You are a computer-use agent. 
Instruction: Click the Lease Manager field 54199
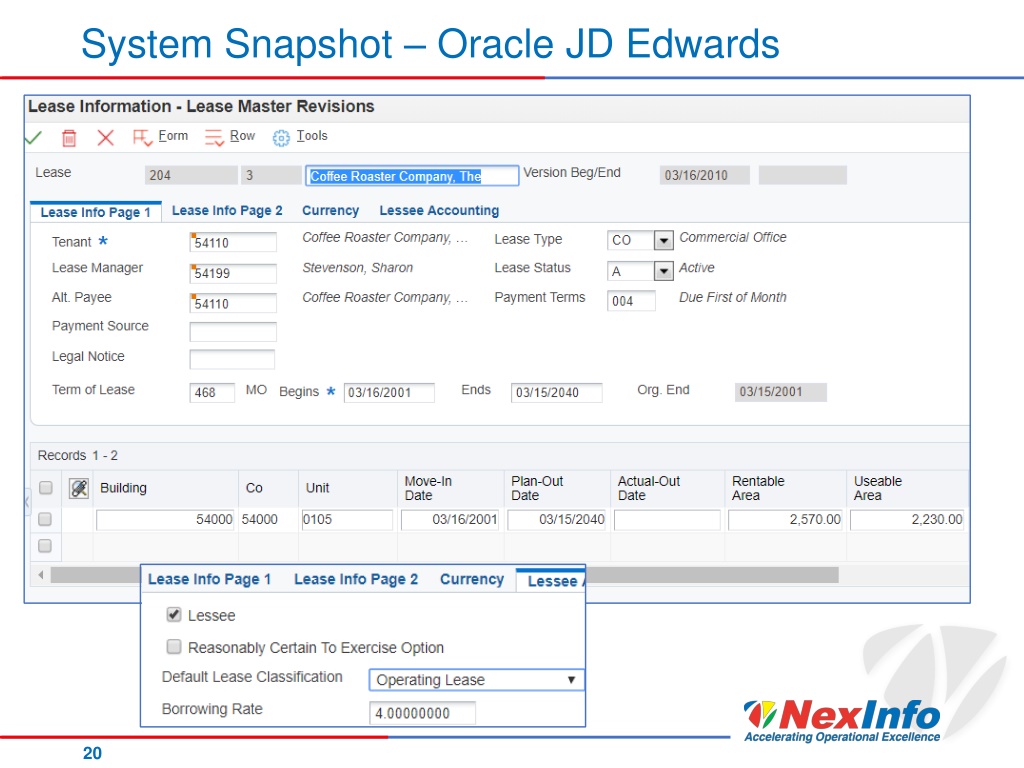pyautogui.click(x=233, y=273)
